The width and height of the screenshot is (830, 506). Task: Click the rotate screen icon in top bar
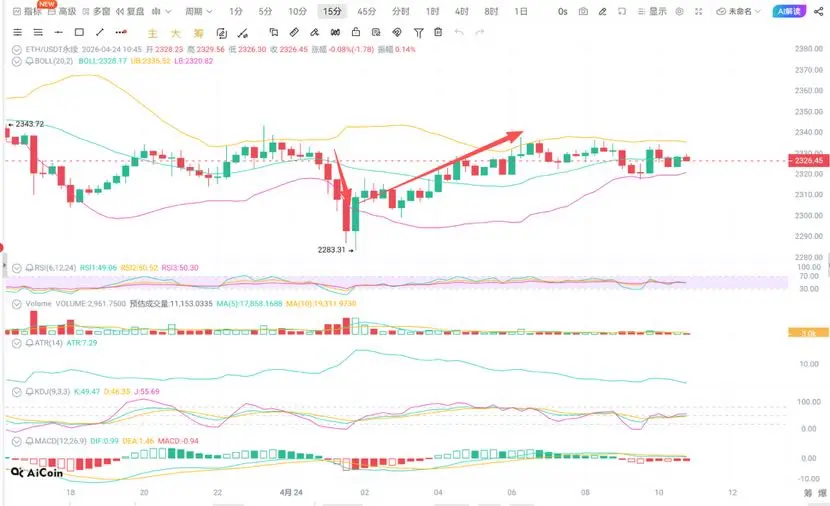click(622, 11)
